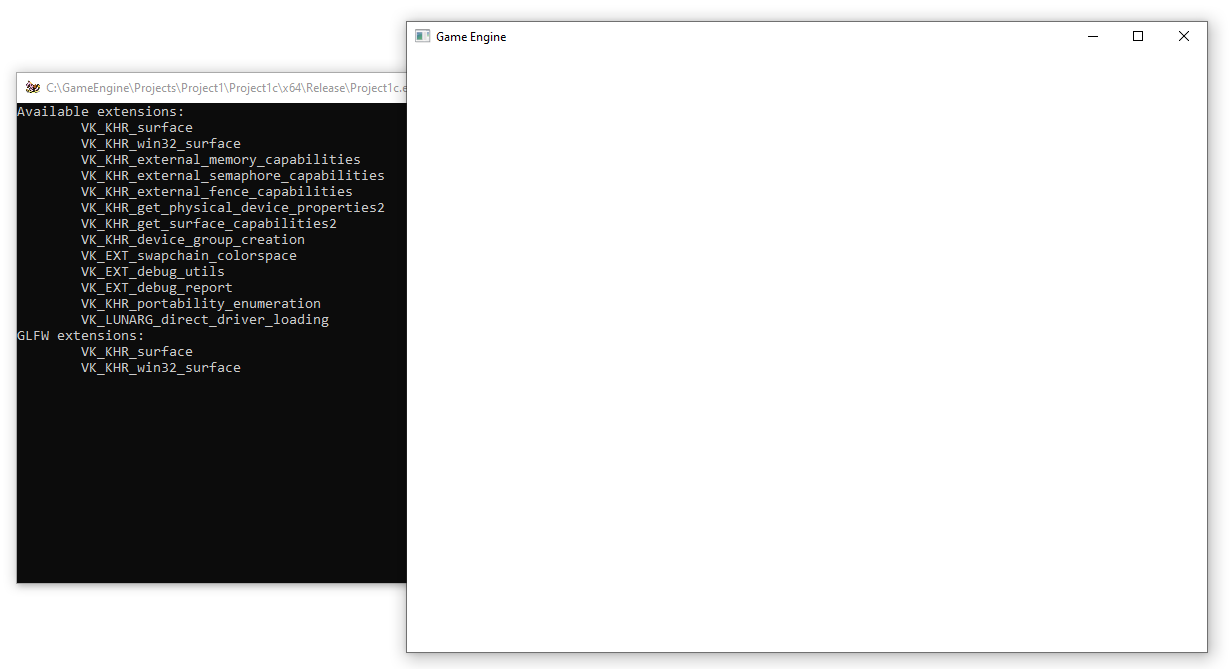
Task: Click VK_KHR_device_group_creation line
Action: point(193,240)
